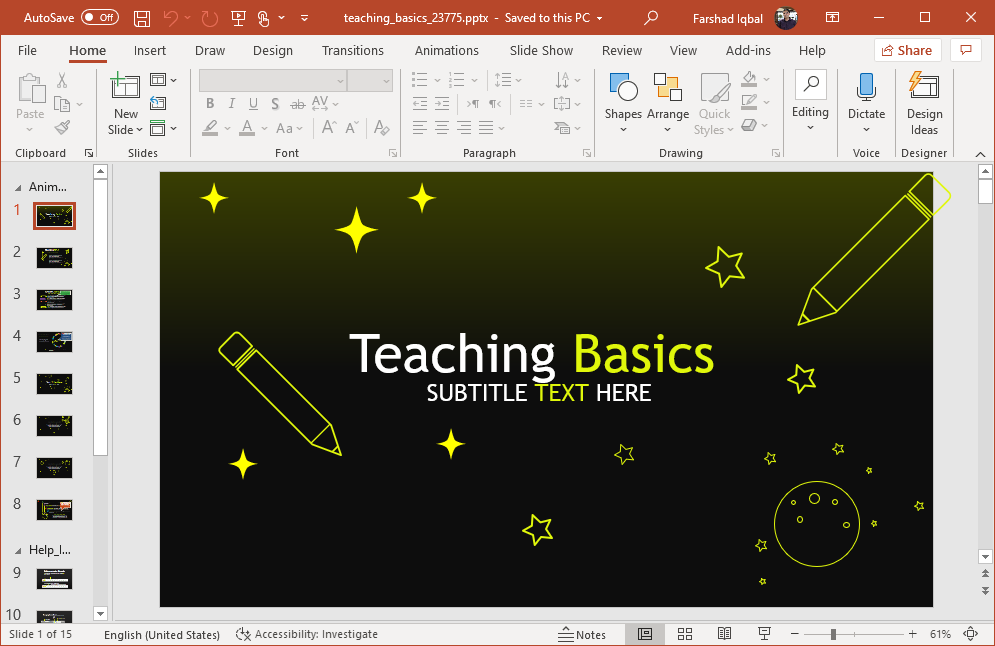Image resolution: width=995 pixels, height=646 pixels.
Task: Open the File menu
Action: point(27,50)
